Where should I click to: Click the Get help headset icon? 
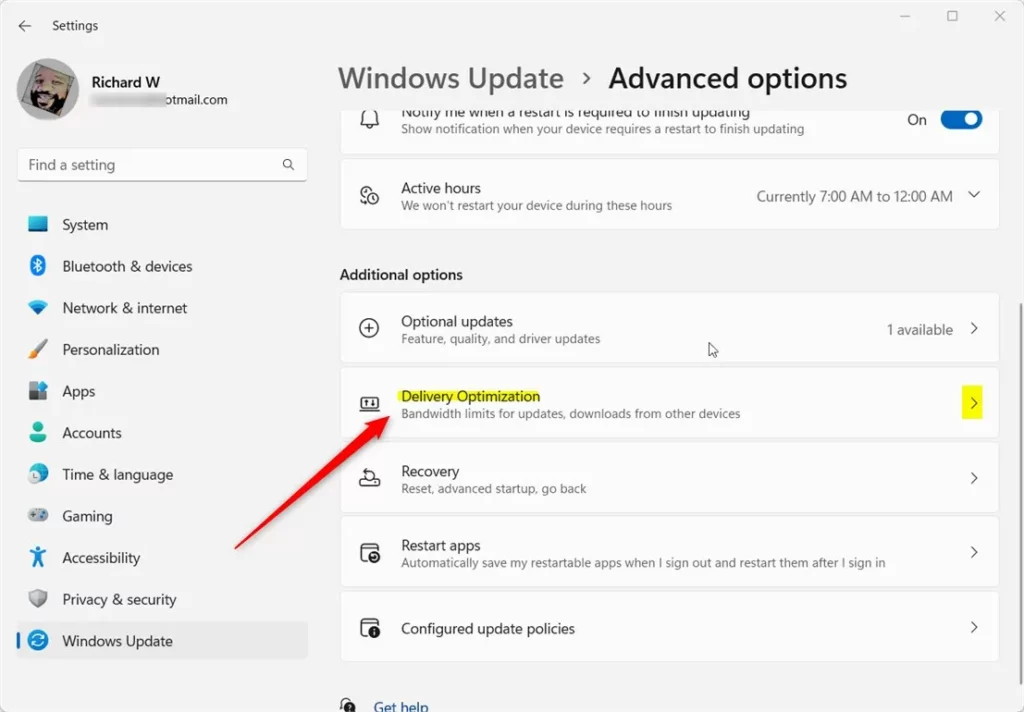(348, 705)
